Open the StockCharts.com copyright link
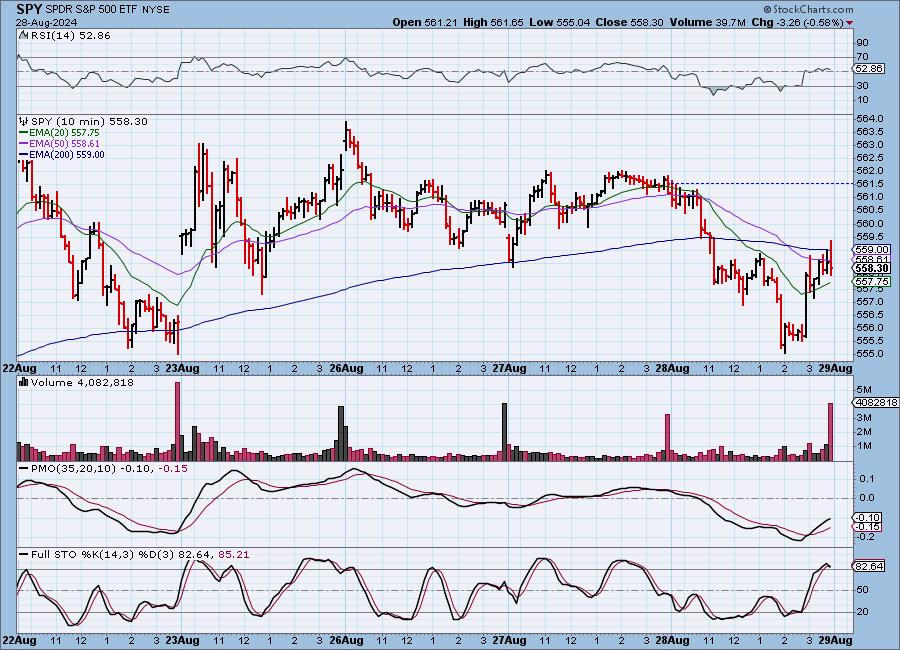This screenshot has width=900, height=650. point(808,9)
